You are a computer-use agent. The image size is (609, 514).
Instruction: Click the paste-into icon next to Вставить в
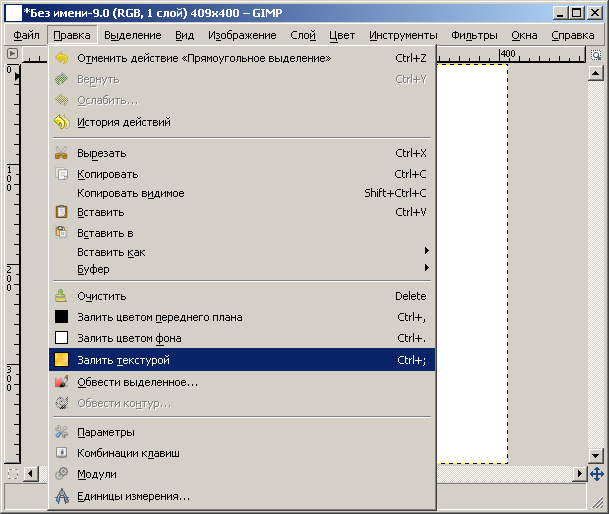pyautogui.click(x=61, y=232)
